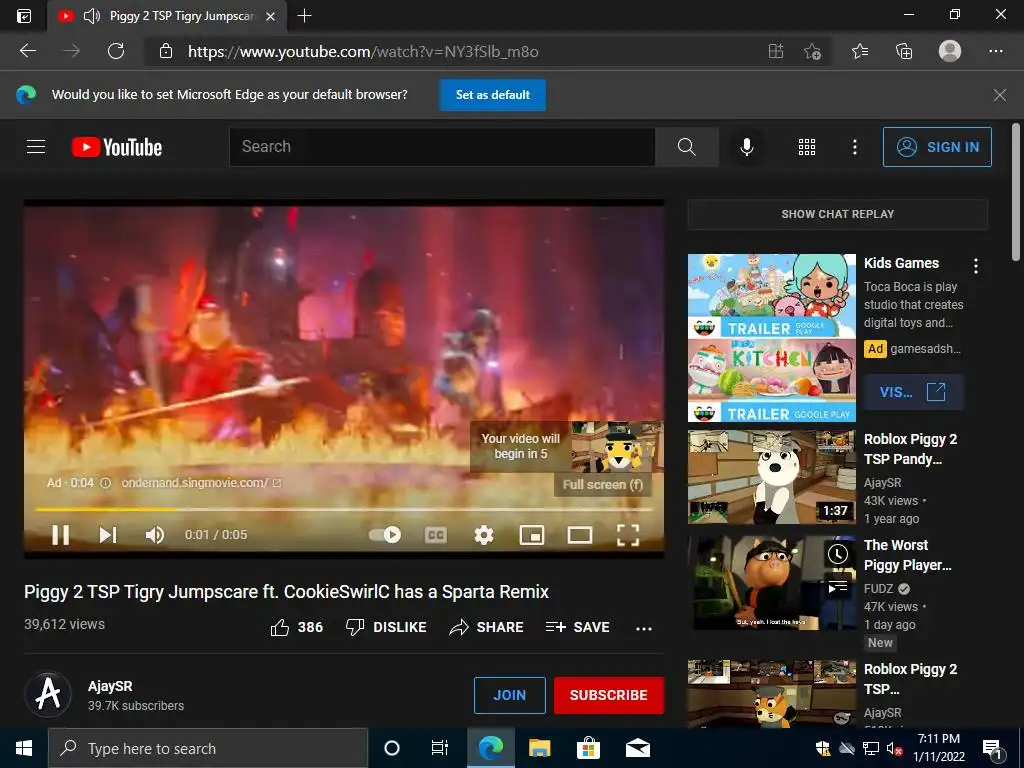Click taskbar Type here to search box
The width and height of the screenshot is (1024, 768).
point(208,748)
